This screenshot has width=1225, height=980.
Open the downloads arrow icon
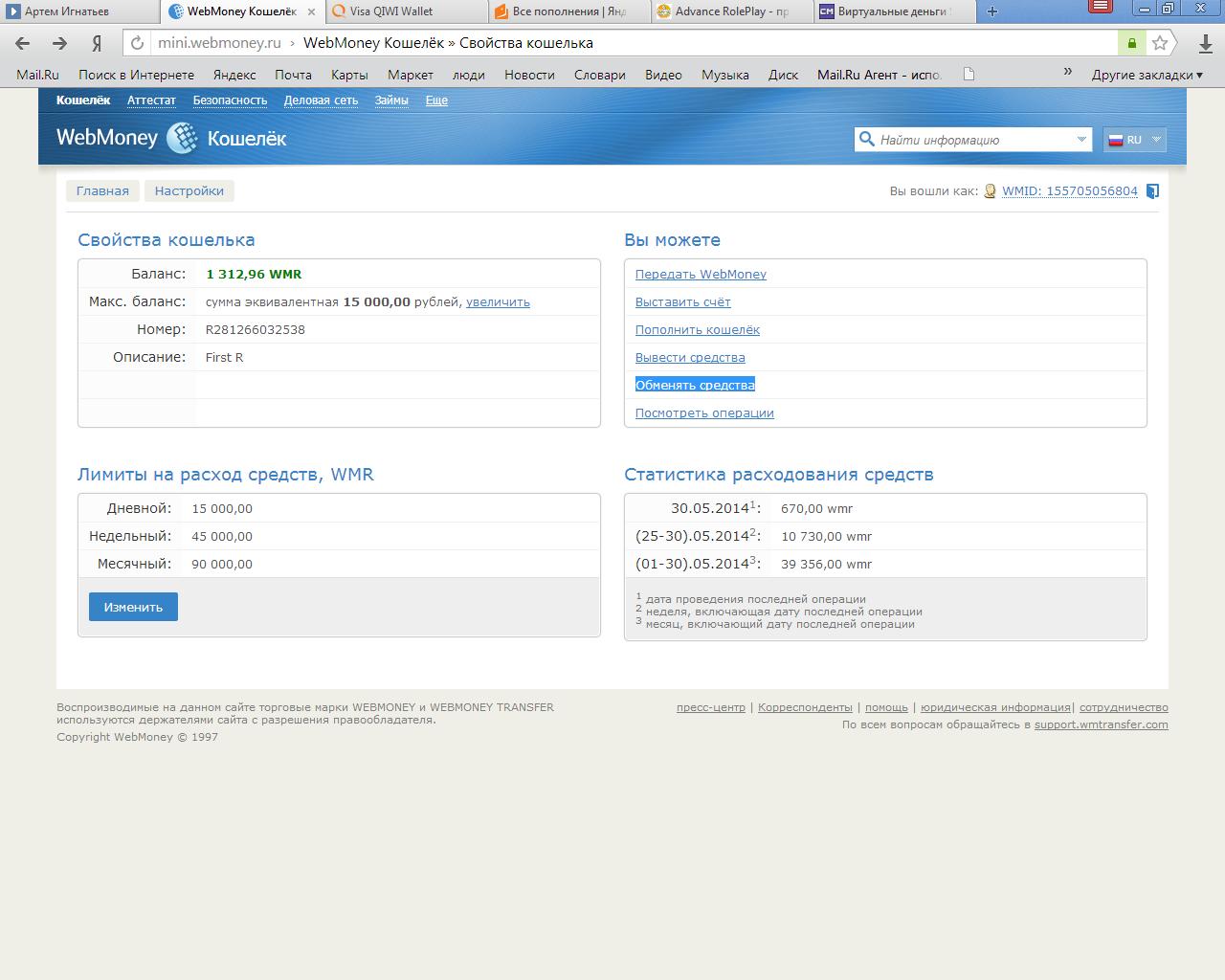[1206, 43]
